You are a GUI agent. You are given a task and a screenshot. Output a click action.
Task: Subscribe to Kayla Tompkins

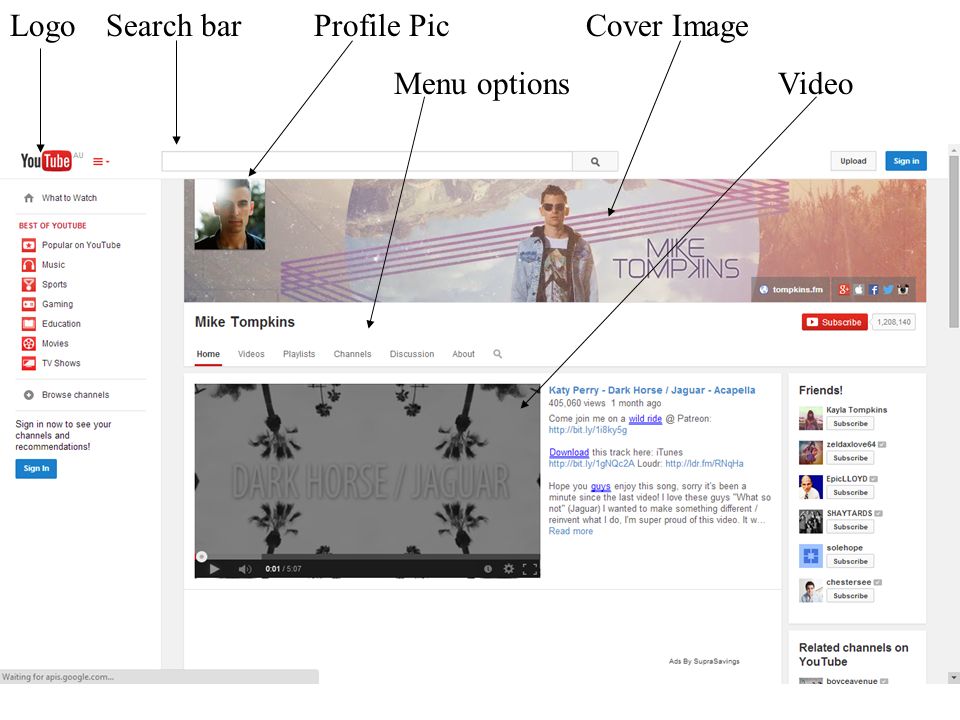click(850, 424)
